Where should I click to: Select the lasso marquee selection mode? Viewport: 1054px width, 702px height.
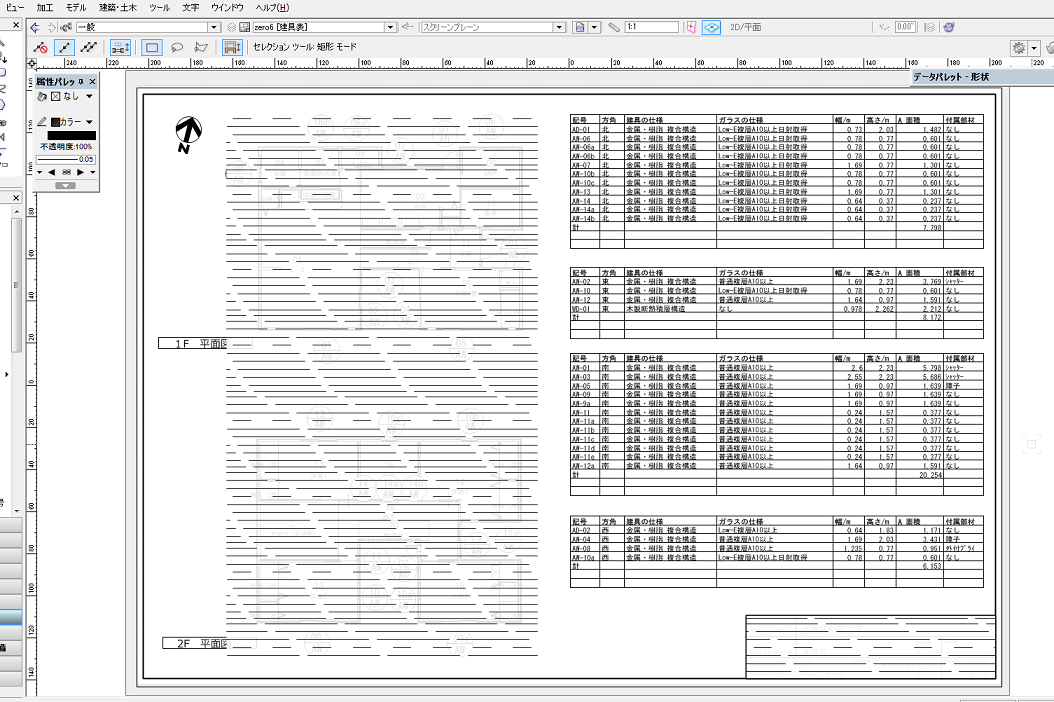pos(176,47)
